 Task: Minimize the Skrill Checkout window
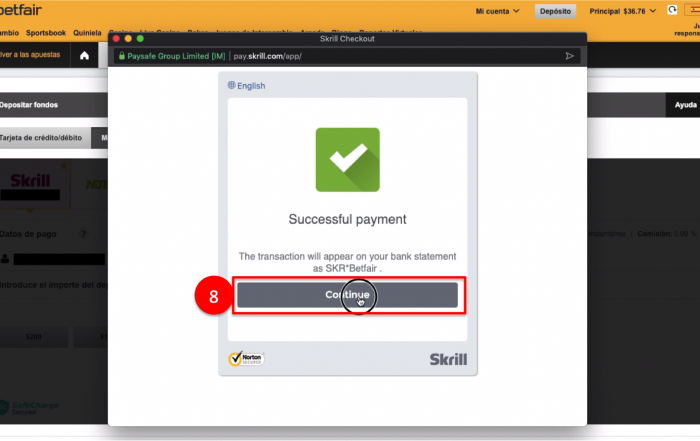[x=128, y=39]
